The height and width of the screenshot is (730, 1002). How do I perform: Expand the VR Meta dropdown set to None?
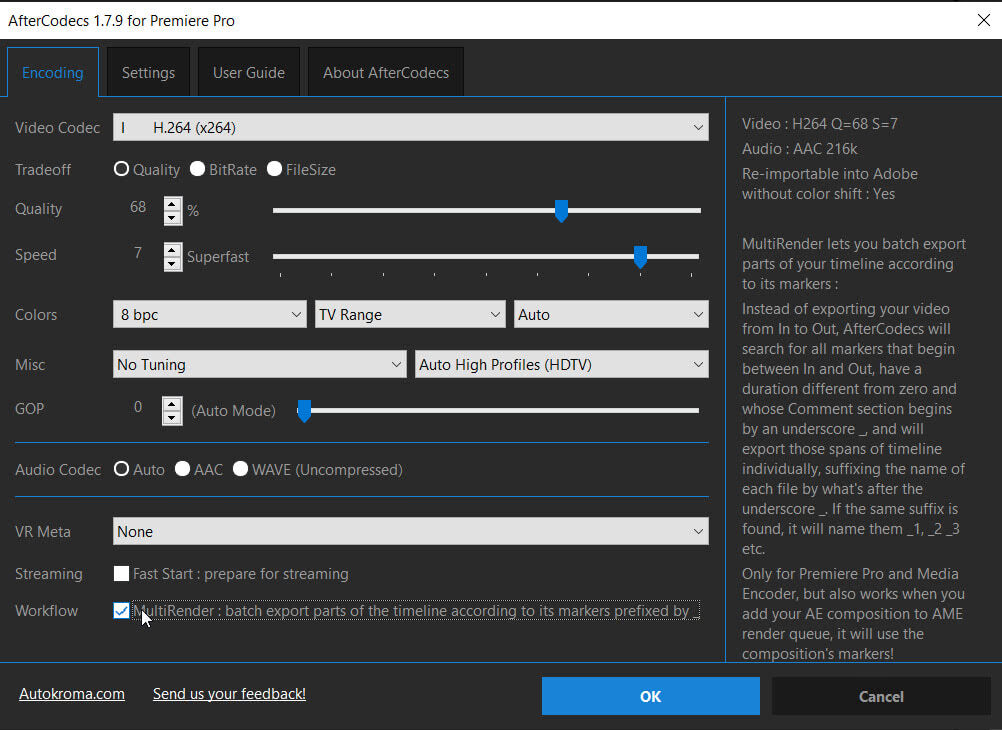click(x=410, y=531)
